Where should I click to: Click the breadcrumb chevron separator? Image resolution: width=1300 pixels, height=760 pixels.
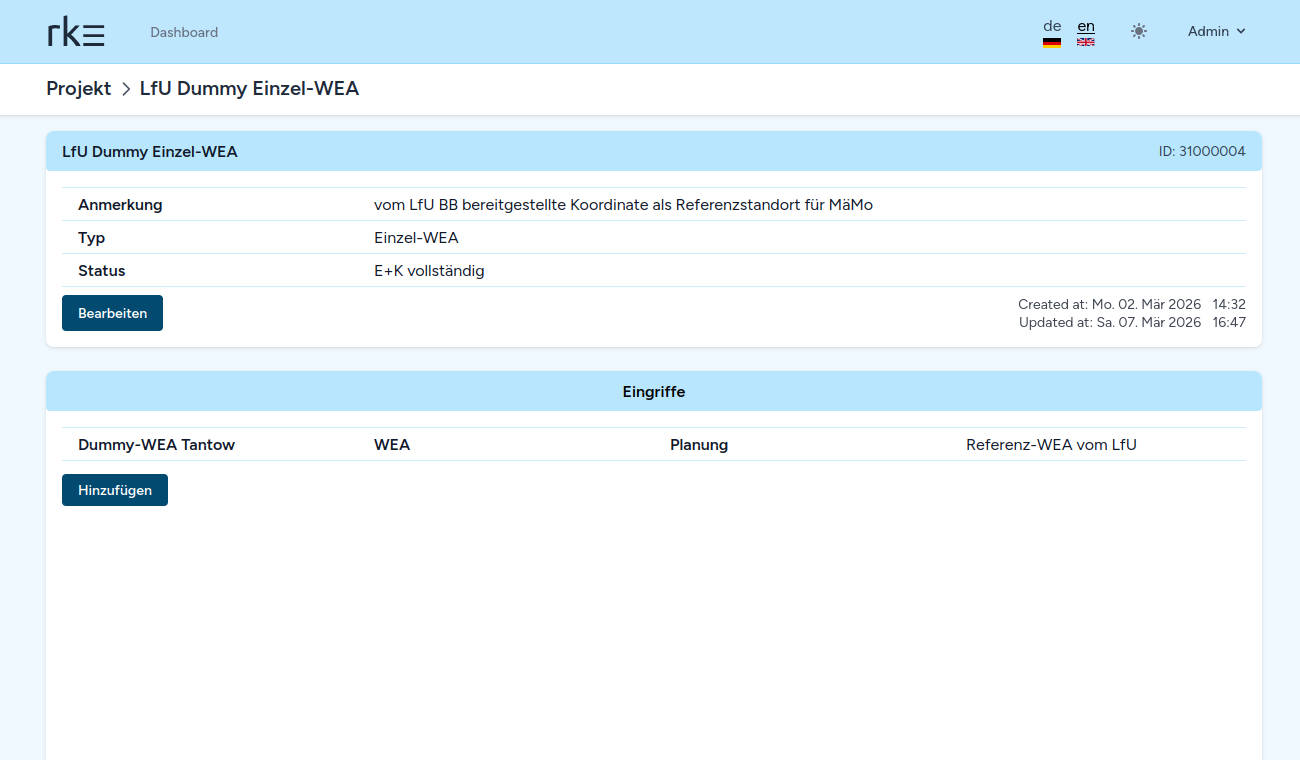(126, 89)
